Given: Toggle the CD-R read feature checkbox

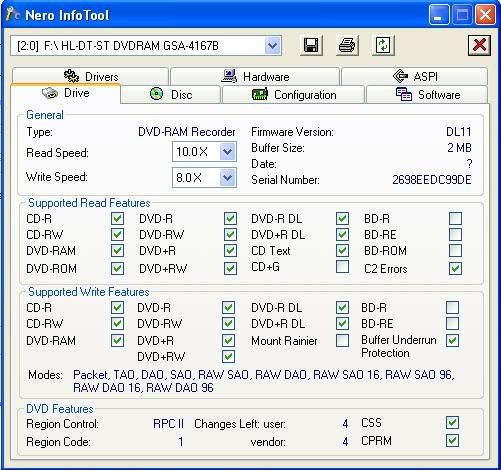Looking at the screenshot, I should [117, 219].
